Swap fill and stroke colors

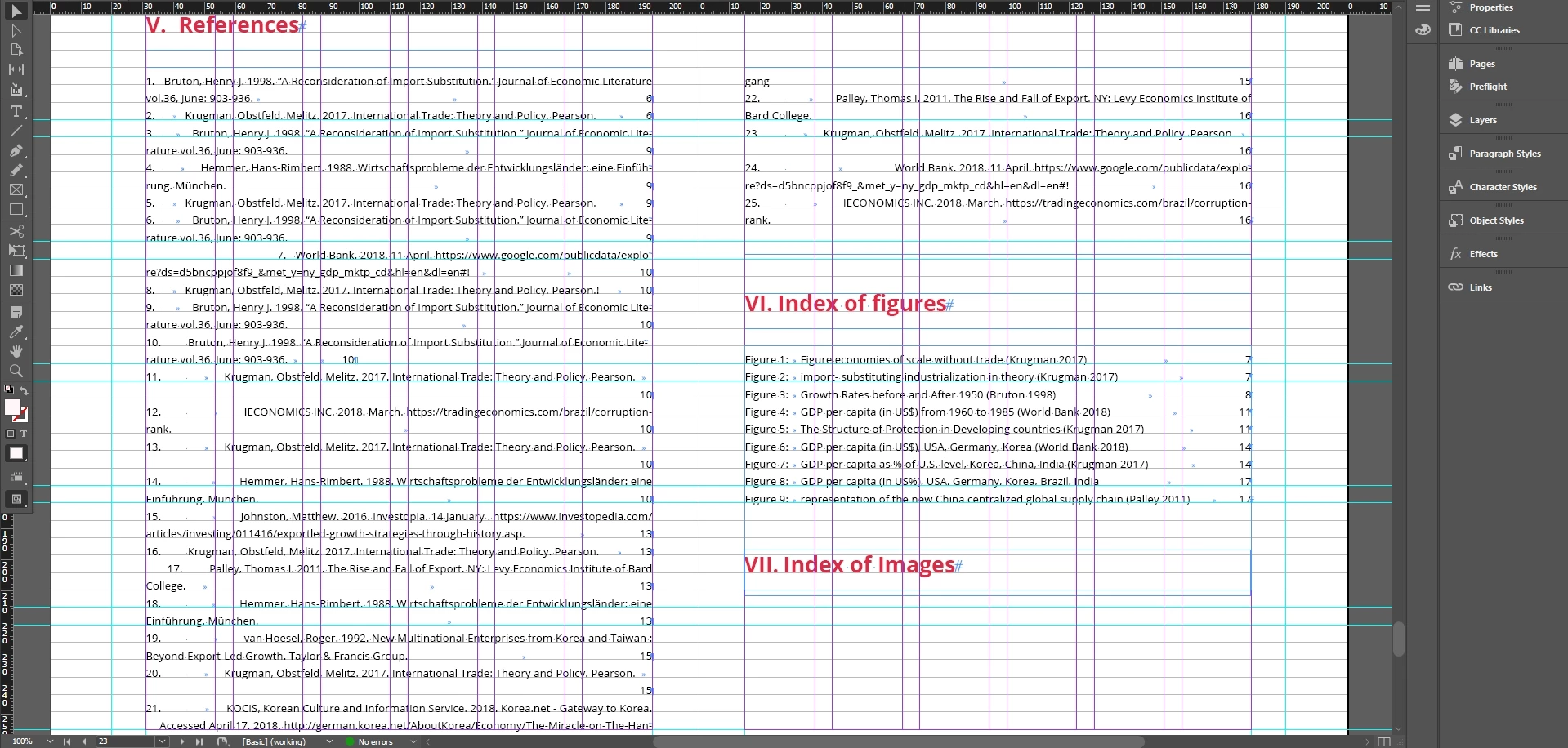point(24,390)
